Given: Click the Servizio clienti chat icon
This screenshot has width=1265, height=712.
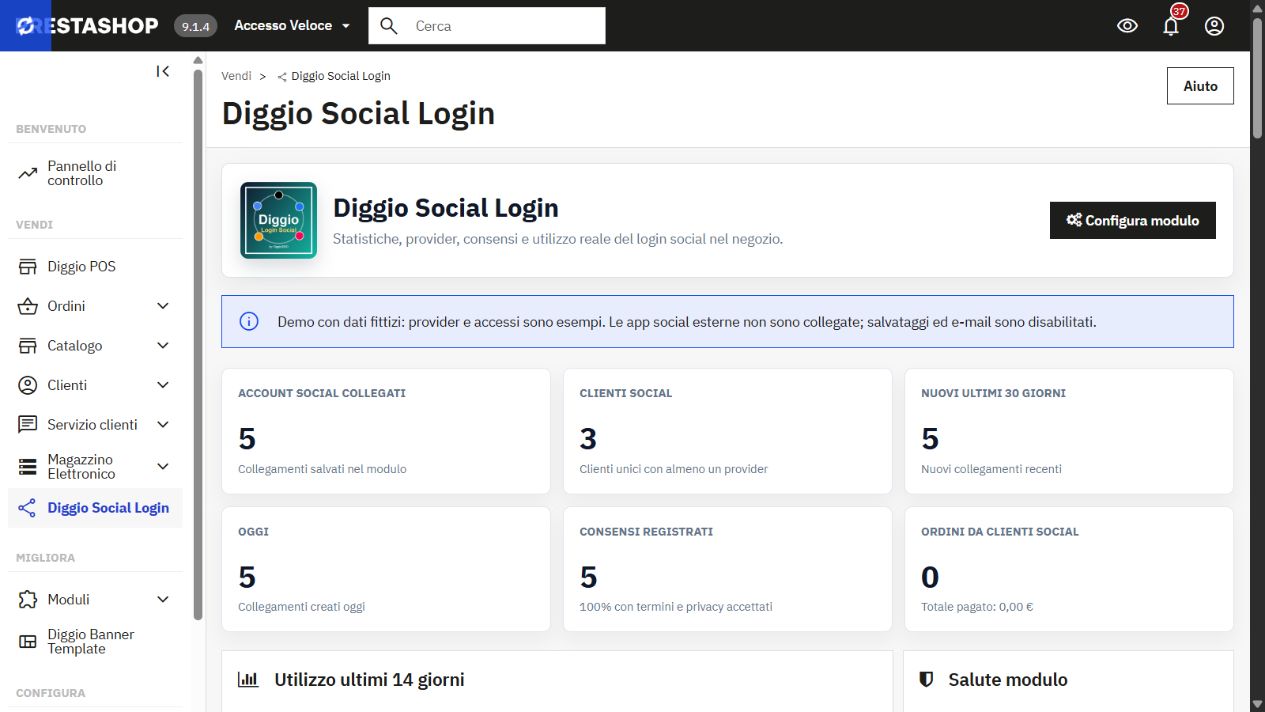Looking at the screenshot, I should 28,425.
